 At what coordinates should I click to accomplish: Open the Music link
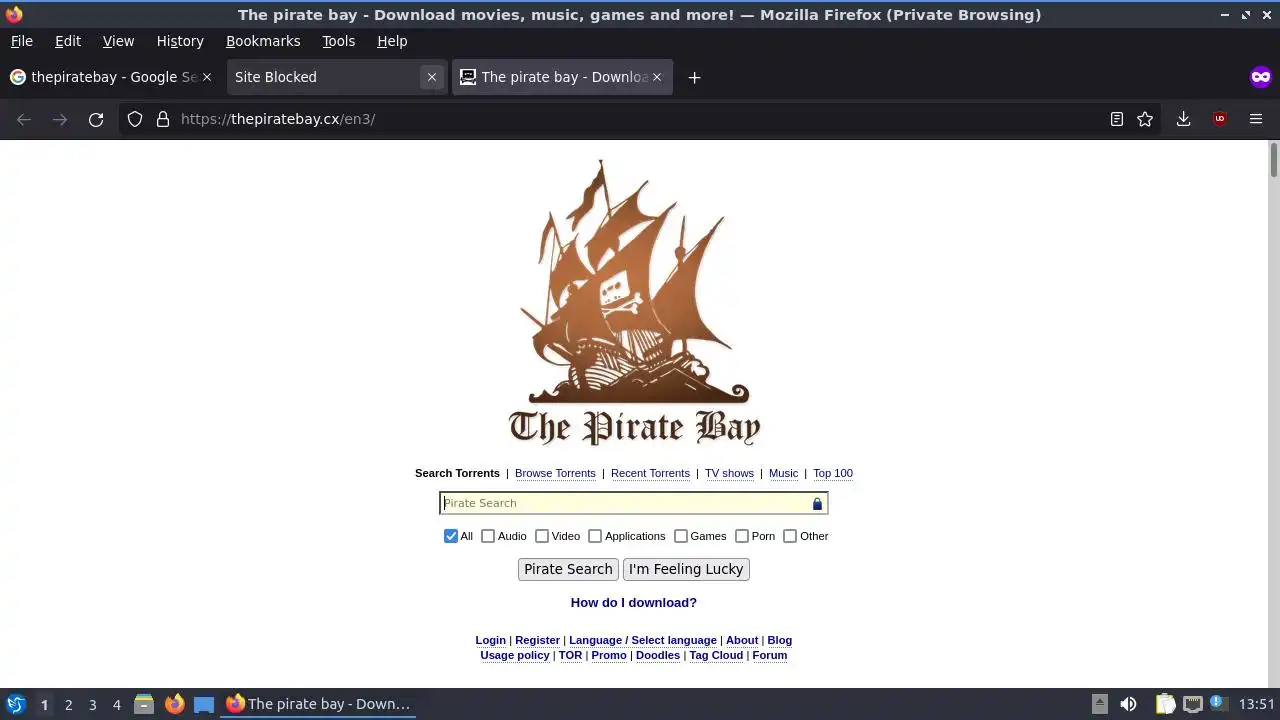783,473
